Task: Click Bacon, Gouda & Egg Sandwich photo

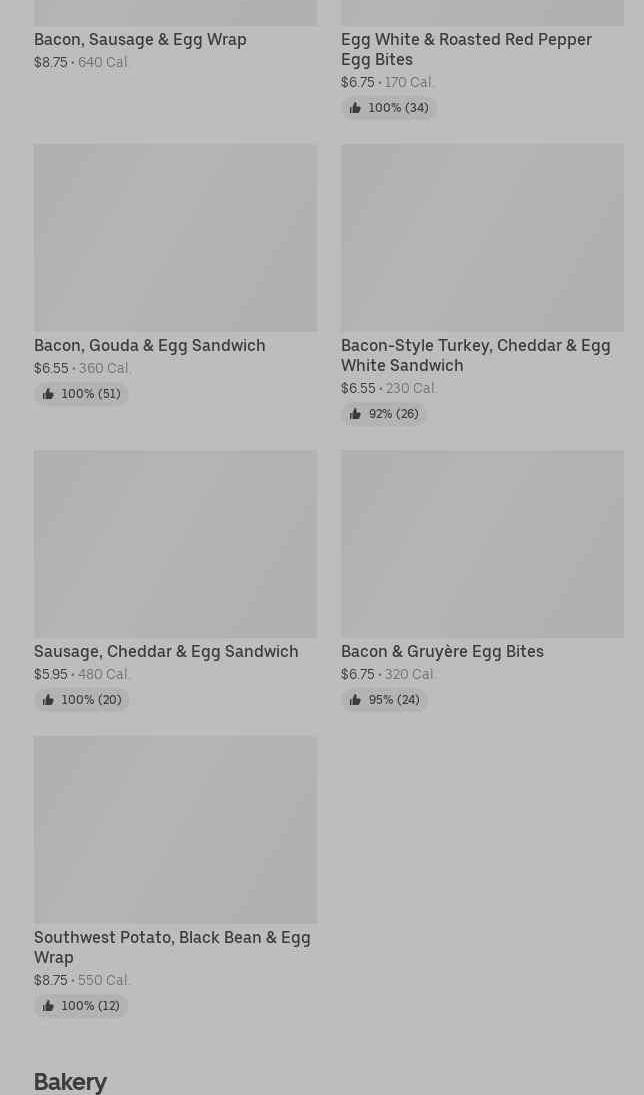Action: click(x=175, y=238)
